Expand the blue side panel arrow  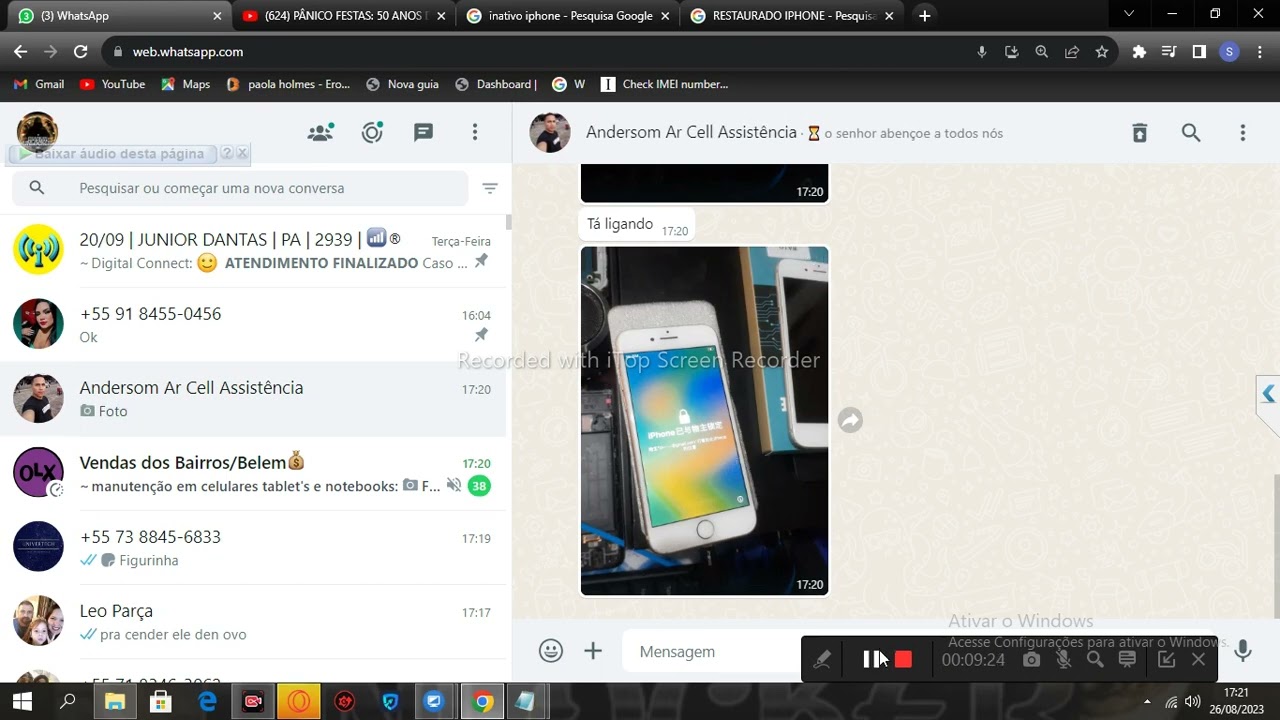[1268, 395]
